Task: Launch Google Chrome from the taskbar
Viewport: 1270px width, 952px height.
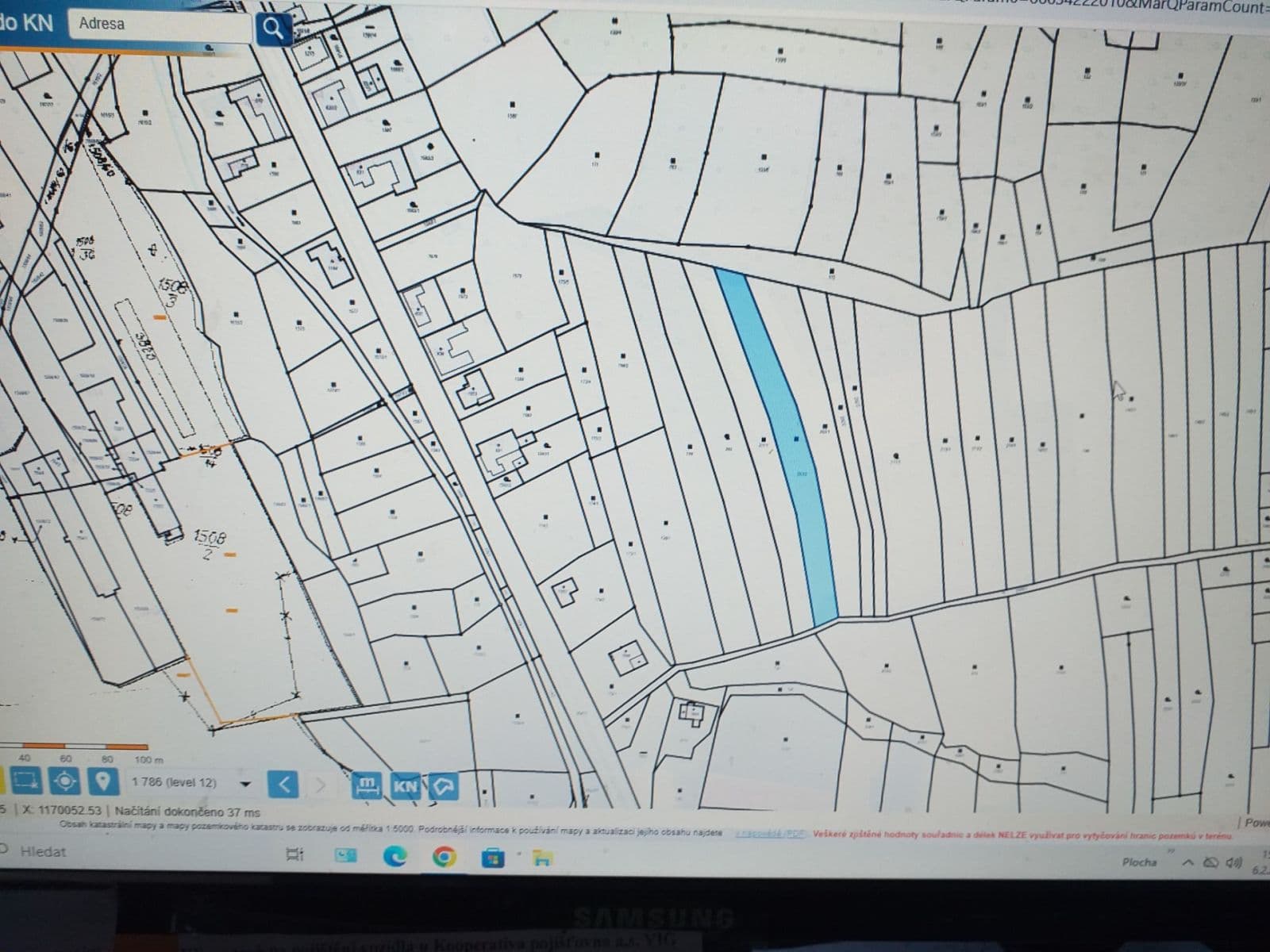Action: pos(444,858)
